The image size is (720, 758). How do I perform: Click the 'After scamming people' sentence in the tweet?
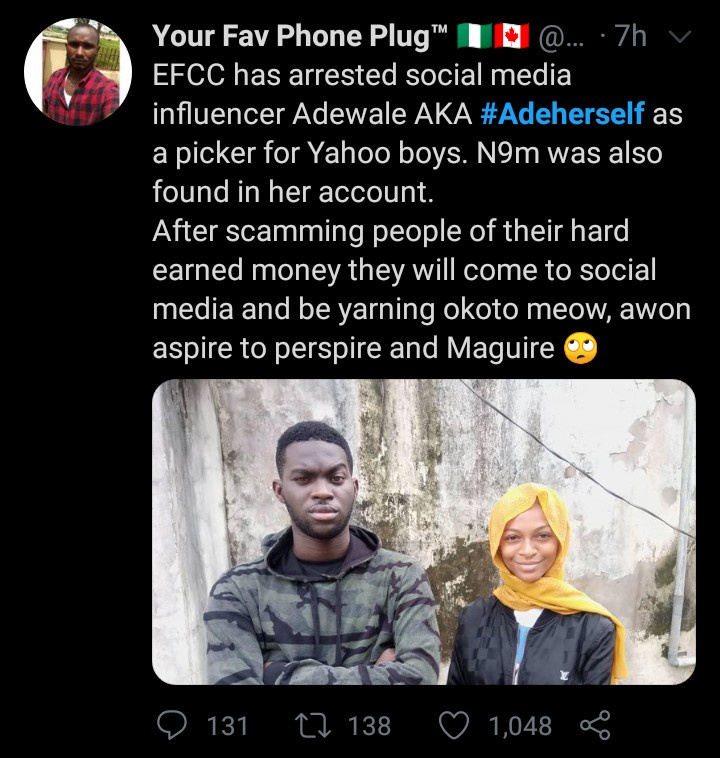coord(390,232)
